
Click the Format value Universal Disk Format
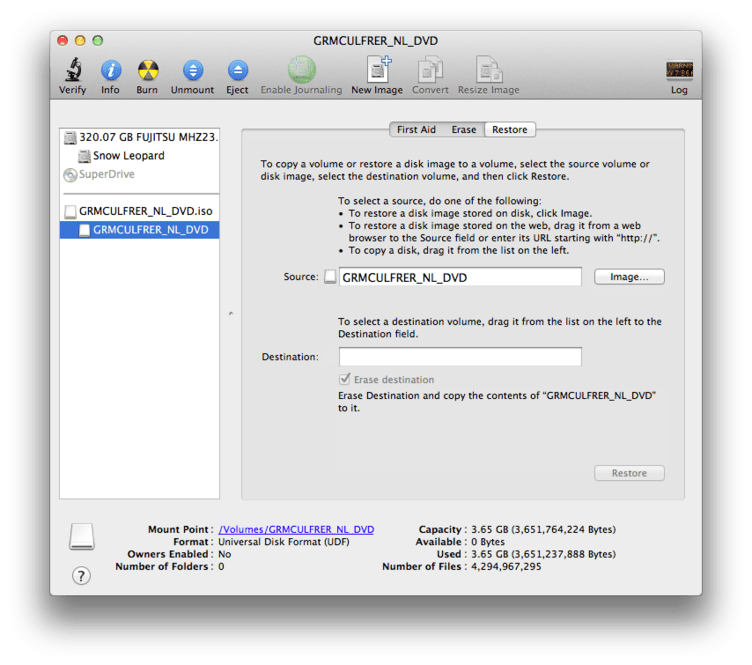pyautogui.click(x=284, y=542)
